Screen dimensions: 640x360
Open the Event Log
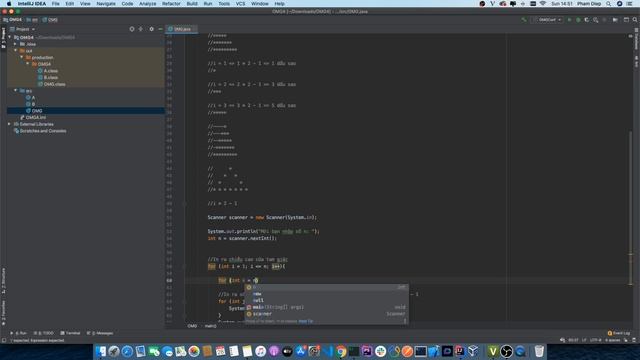click(x=619, y=333)
